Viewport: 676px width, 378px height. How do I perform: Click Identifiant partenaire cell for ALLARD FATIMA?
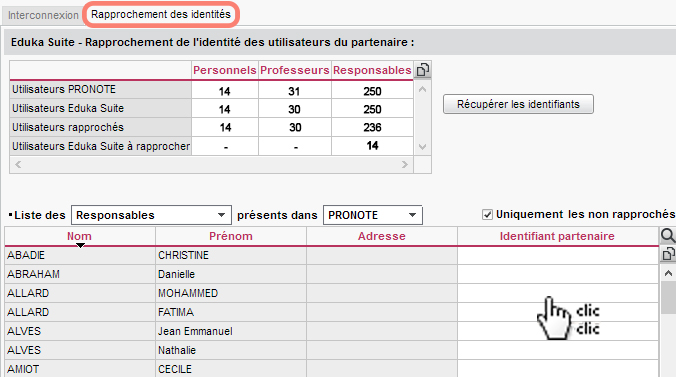click(558, 312)
